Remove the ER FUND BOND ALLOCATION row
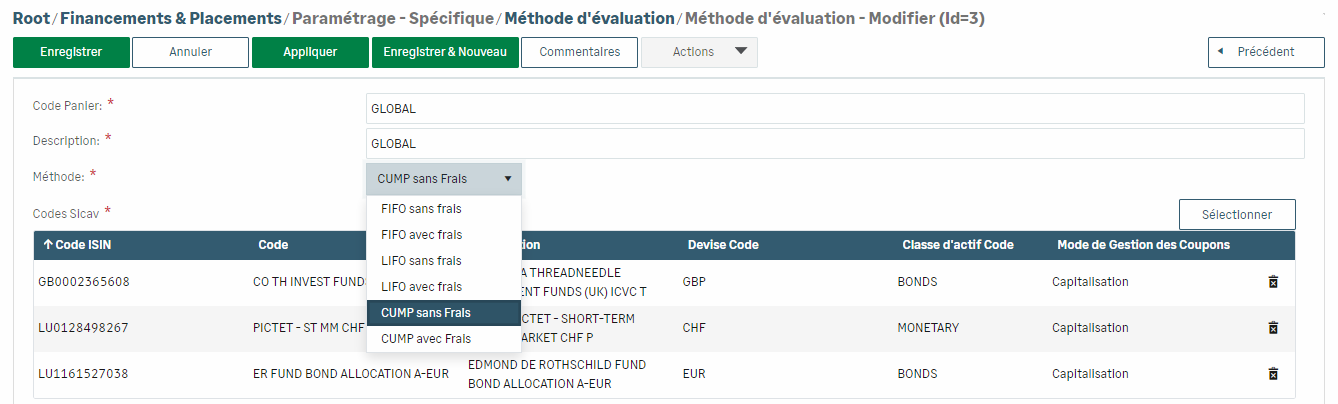1338x404 pixels. 1273,374
